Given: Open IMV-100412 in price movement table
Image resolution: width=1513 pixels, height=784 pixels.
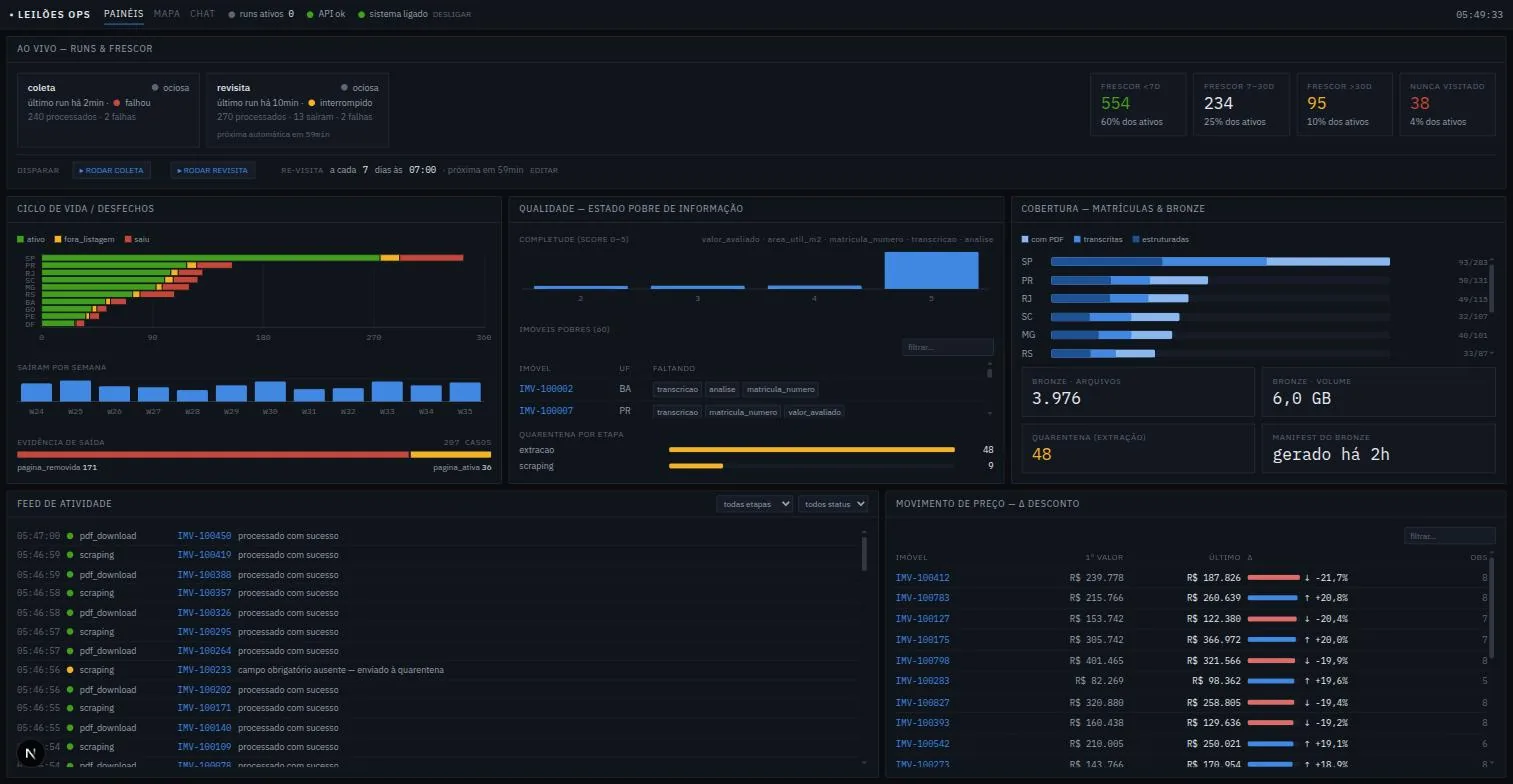Looking at the screenshot, I should coord(922,578).
